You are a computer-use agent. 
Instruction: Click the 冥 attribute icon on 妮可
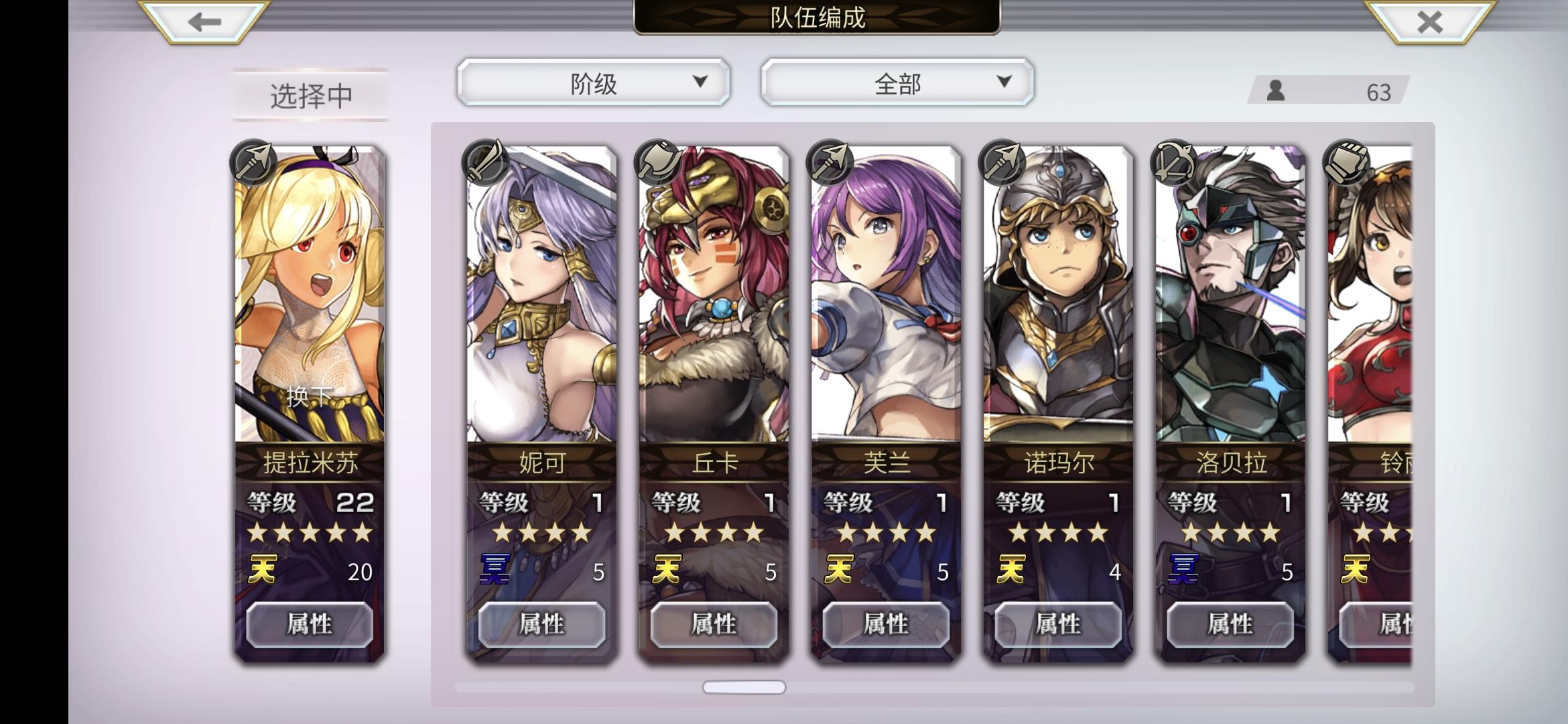[x=495, y=570]
